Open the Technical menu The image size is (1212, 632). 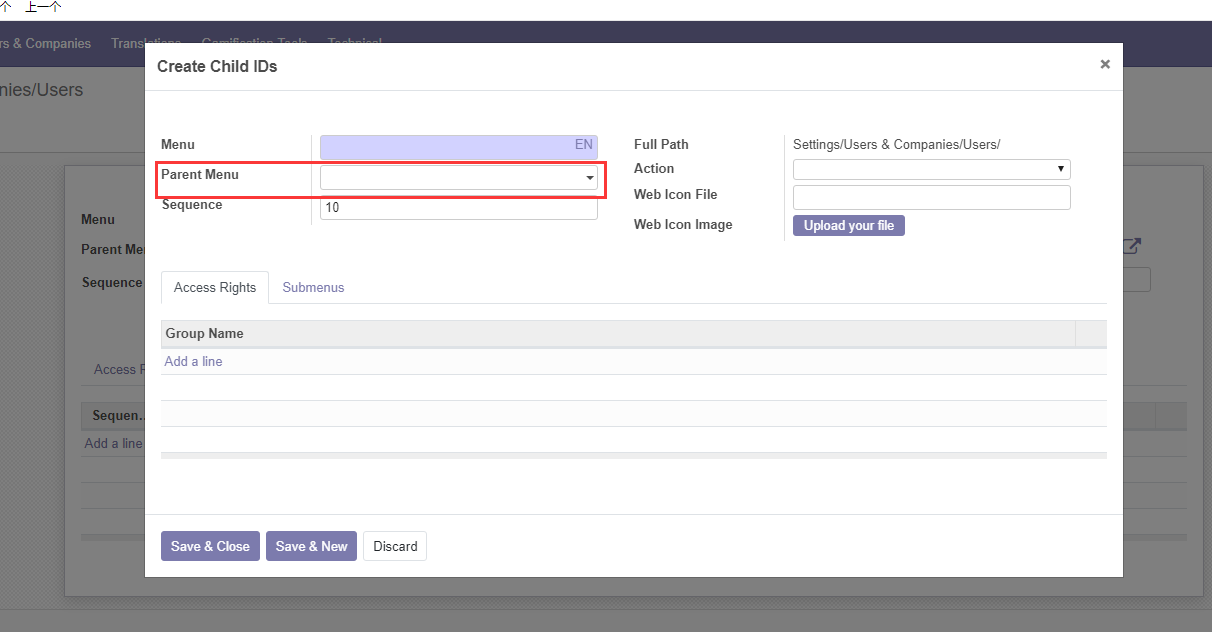pyautogui.click(x=355, y=44)
